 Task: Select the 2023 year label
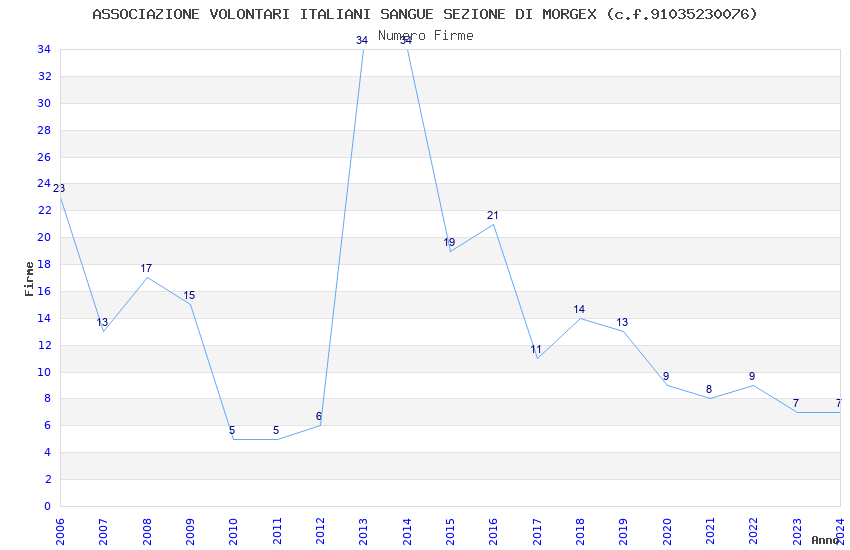pyautogui.click(x=797, y=531)
